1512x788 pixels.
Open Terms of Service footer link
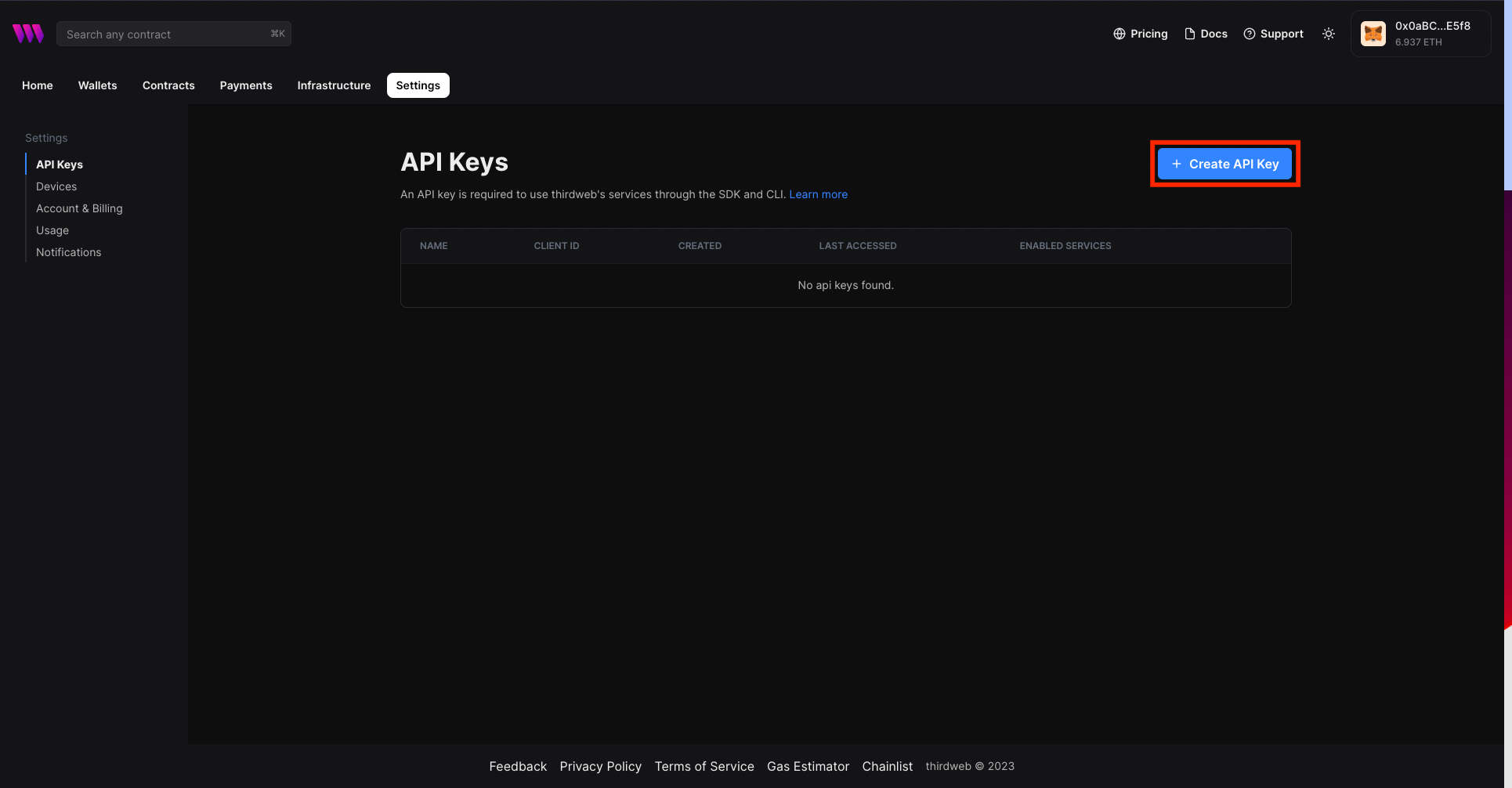tap(704, 766)
